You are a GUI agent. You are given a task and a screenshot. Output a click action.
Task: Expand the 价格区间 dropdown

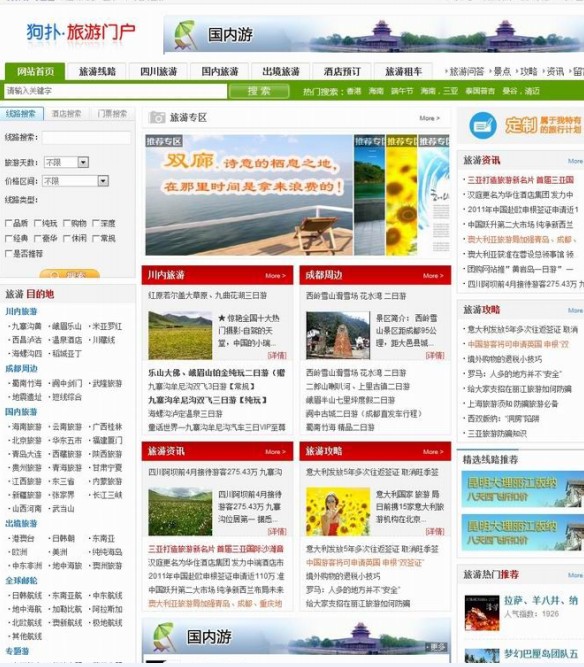point(103,181)
